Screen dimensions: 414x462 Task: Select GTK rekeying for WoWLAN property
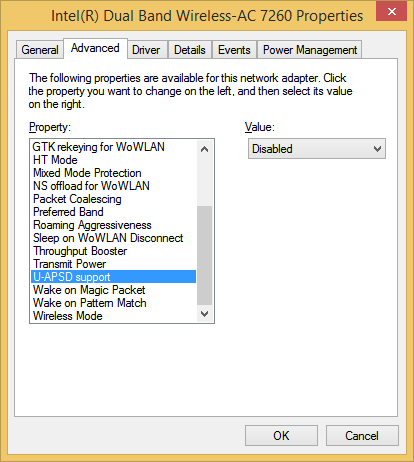click(113, 147)
